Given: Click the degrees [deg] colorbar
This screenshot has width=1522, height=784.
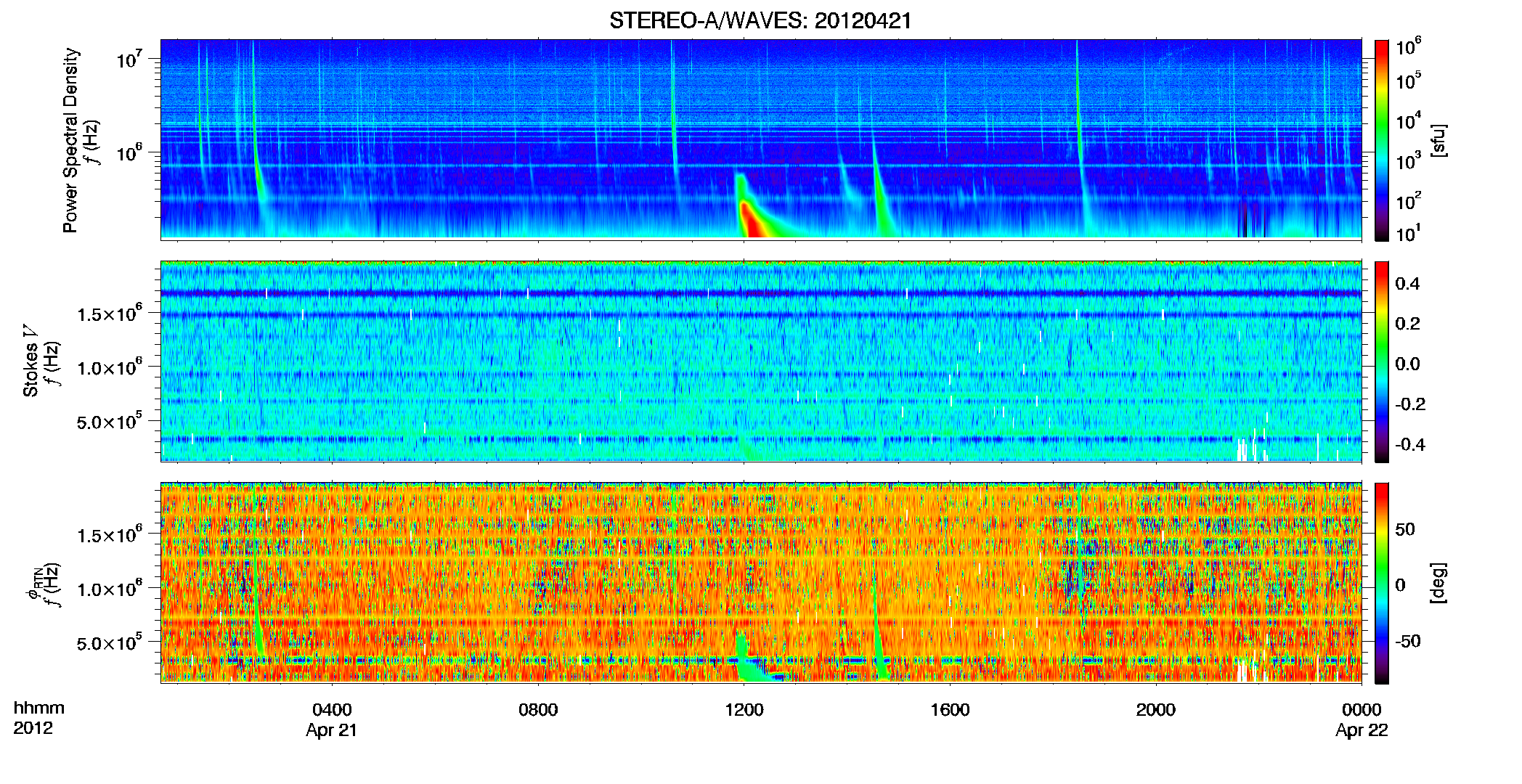Looking at the screenshot, I should pos(1382,583).
